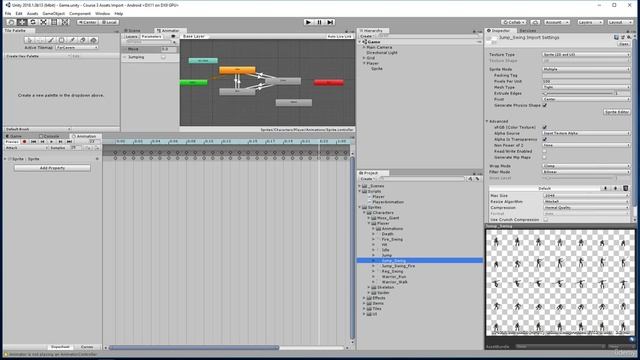Select the Tile Palette eraser tool

tap(83, 40)
